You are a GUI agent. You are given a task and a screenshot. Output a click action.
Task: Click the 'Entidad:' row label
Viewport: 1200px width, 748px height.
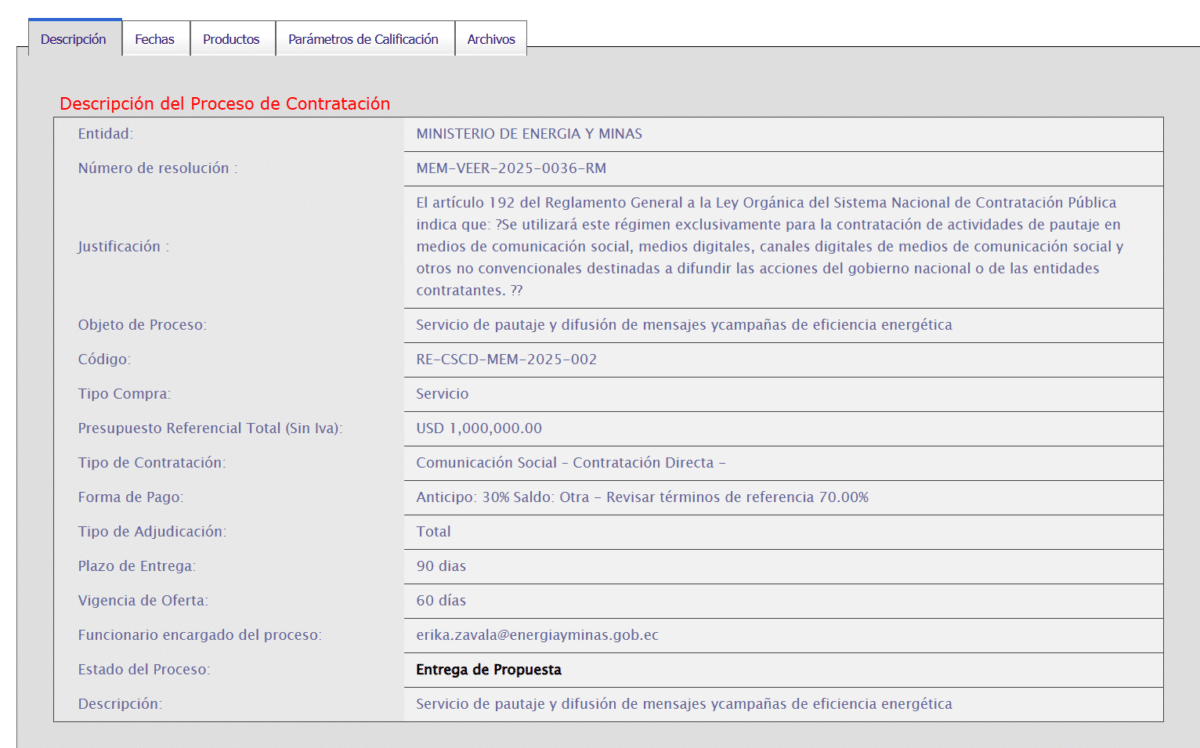pyautogui.click(x=105, y=134)
